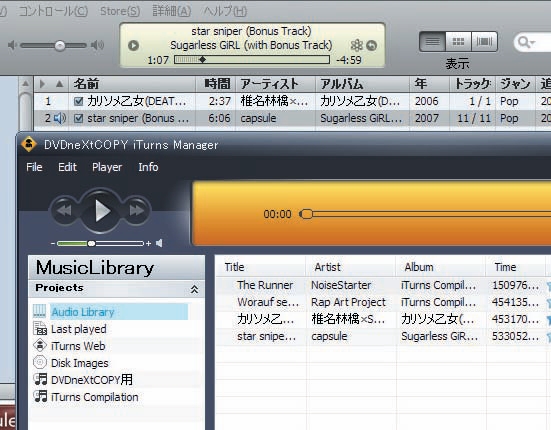Select Disk Images in Projects

(80, 363)
